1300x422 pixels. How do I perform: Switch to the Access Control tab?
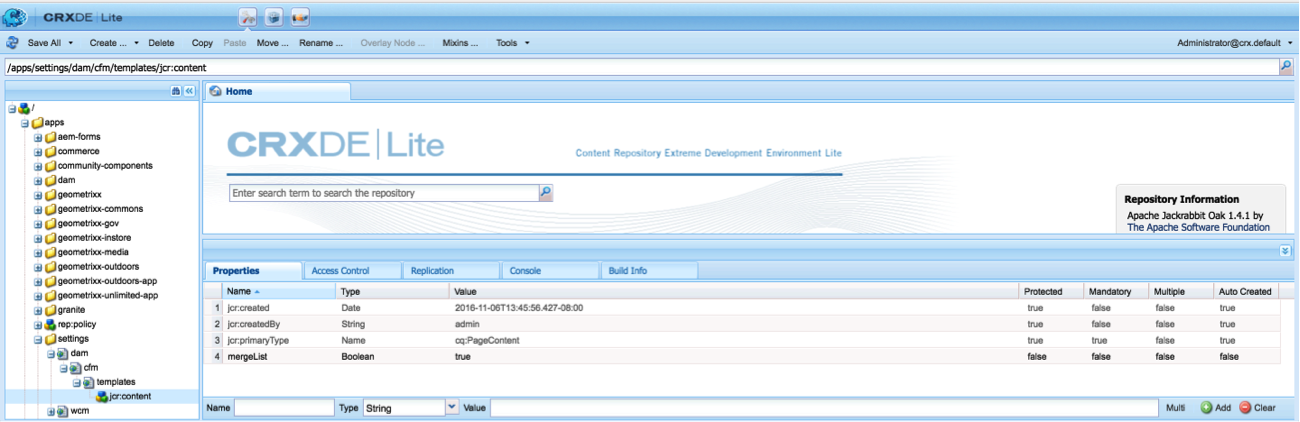pos(340,271)
